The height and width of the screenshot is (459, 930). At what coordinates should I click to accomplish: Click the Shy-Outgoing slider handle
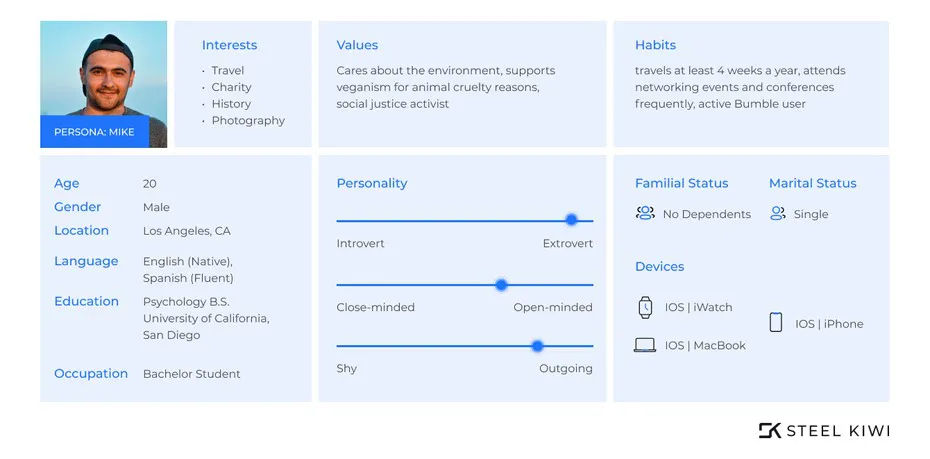tap(537, 346)
